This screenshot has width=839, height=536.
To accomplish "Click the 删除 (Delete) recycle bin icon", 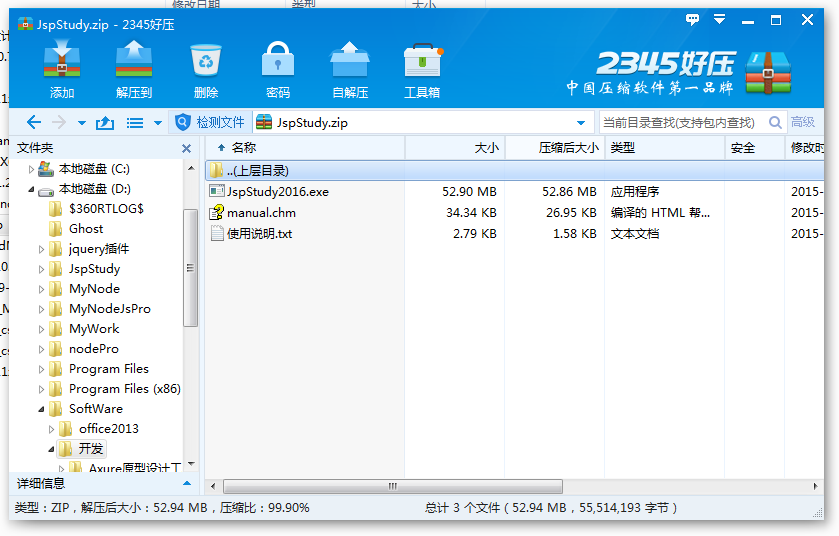I will tap(205, 60).
